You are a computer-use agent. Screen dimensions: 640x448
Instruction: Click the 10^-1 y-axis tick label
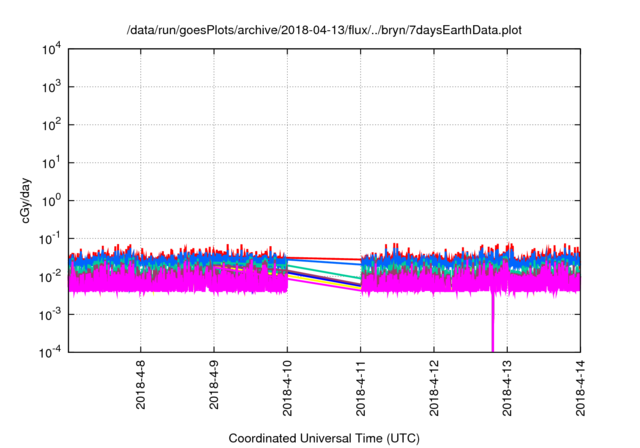click(50, 239)
